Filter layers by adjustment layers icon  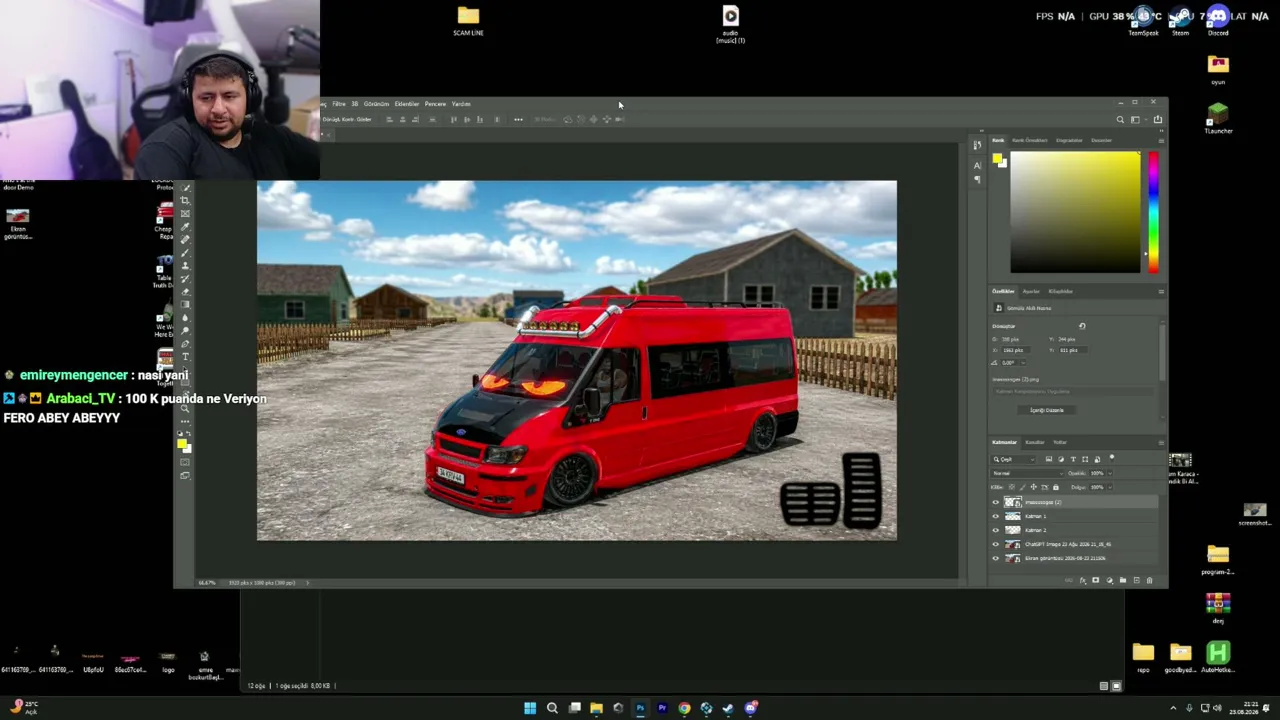click(1061, 459)
